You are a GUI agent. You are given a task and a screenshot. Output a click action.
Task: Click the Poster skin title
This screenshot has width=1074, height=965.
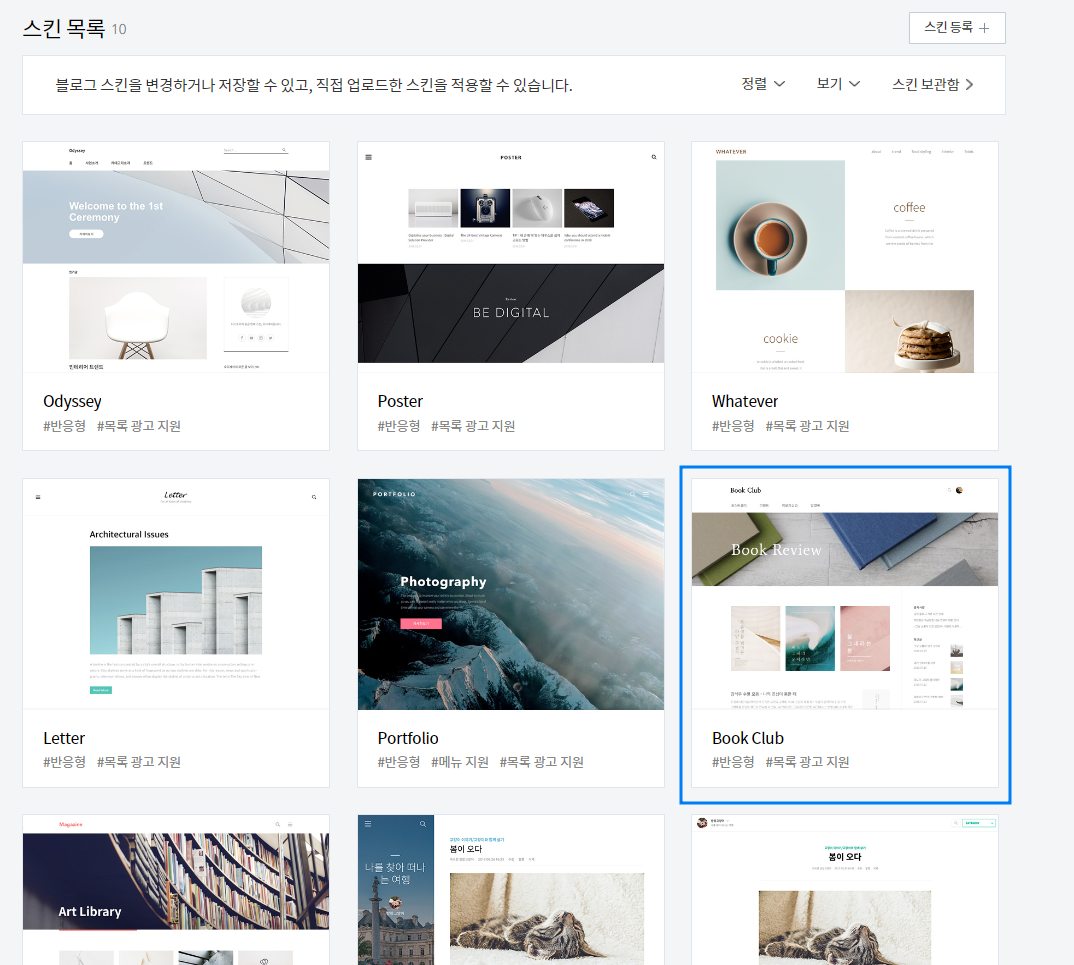400,401
